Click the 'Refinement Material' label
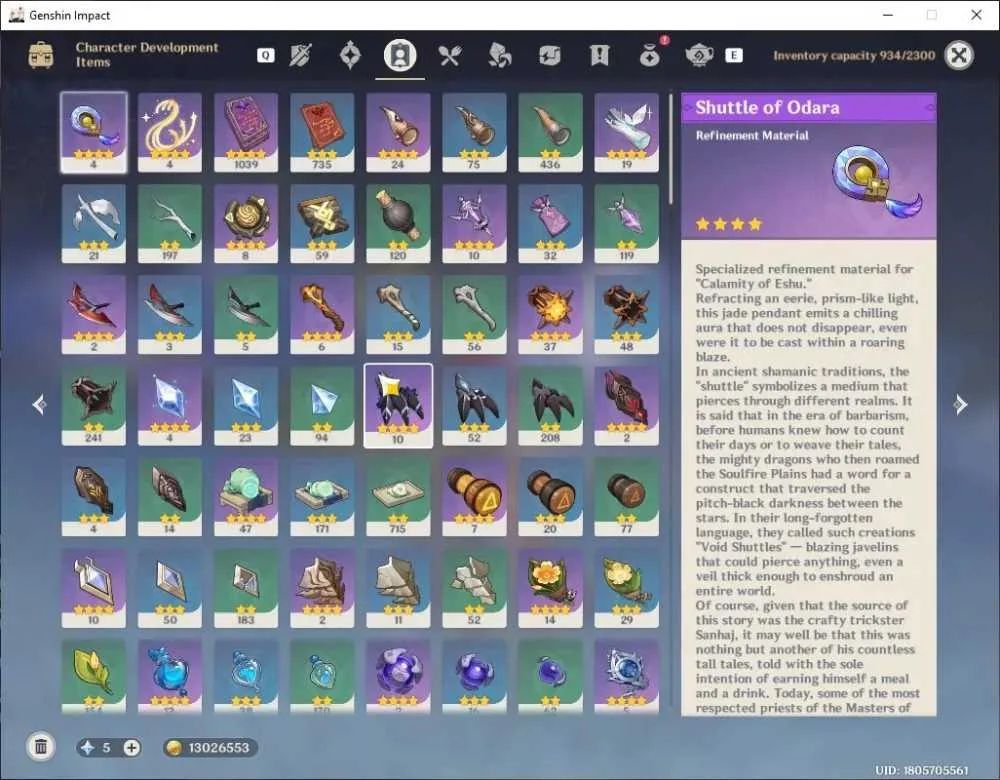 coord(752,135)
